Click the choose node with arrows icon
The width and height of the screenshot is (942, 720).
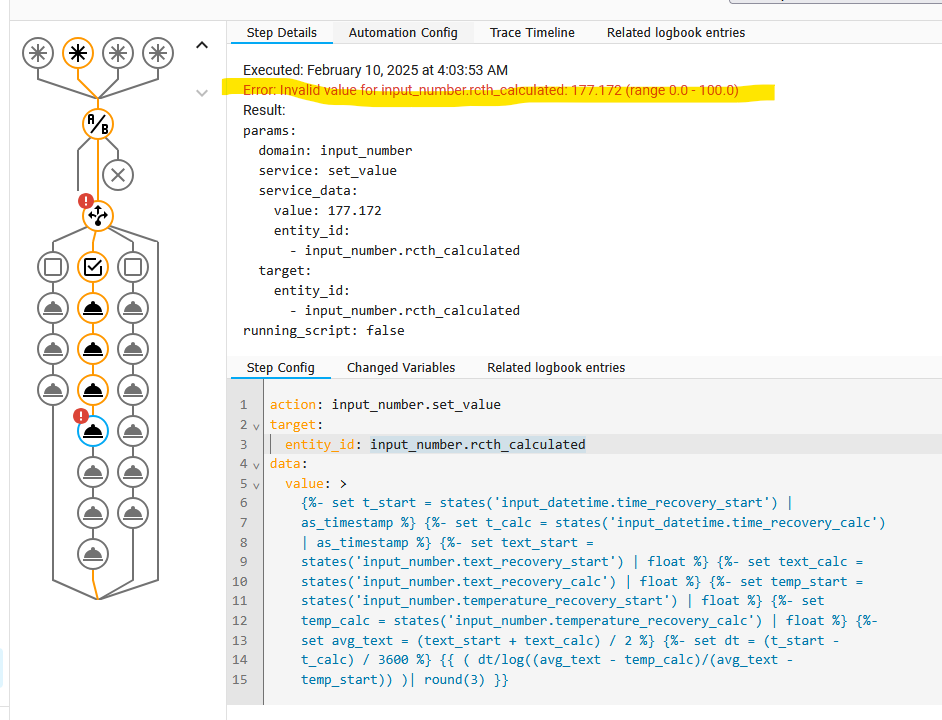coord(97,215)
